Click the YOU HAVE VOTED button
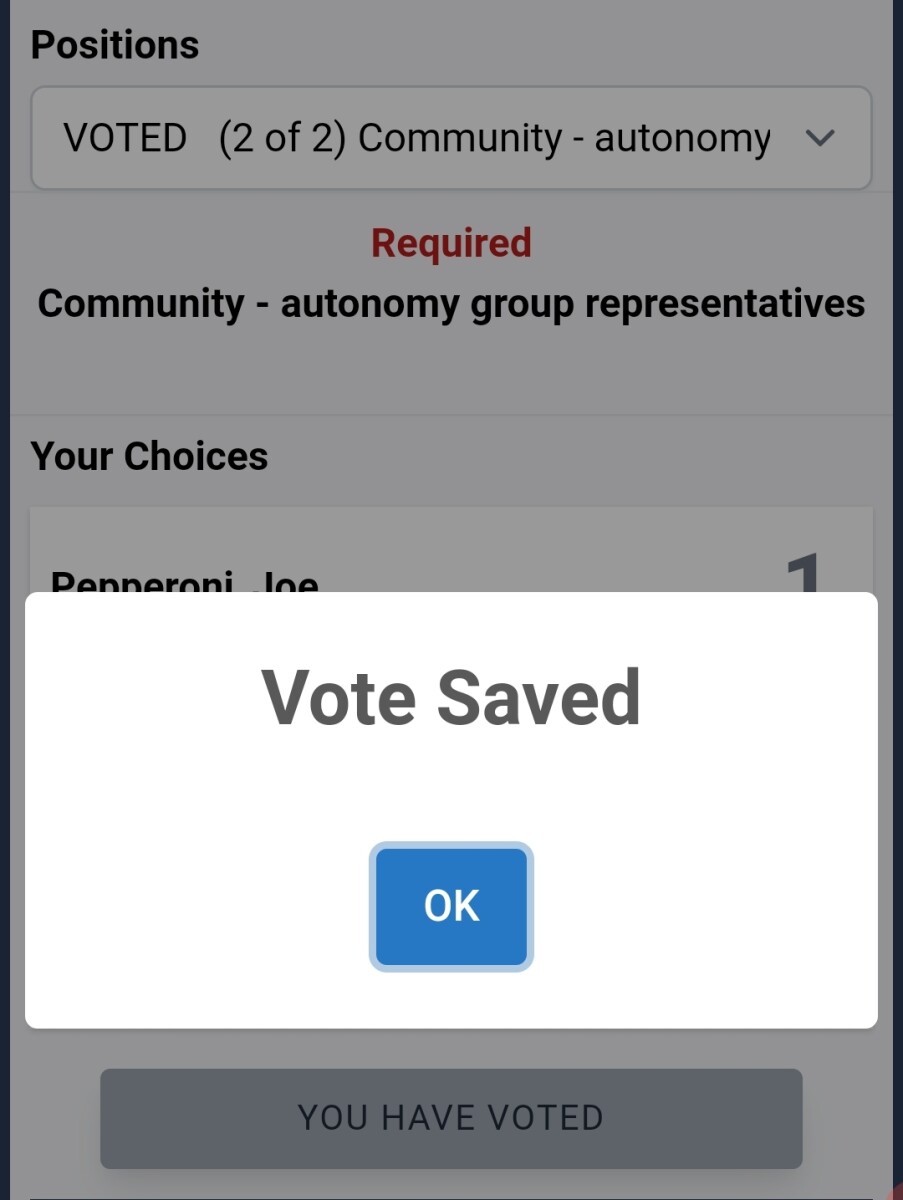 tap(451, 1118)
